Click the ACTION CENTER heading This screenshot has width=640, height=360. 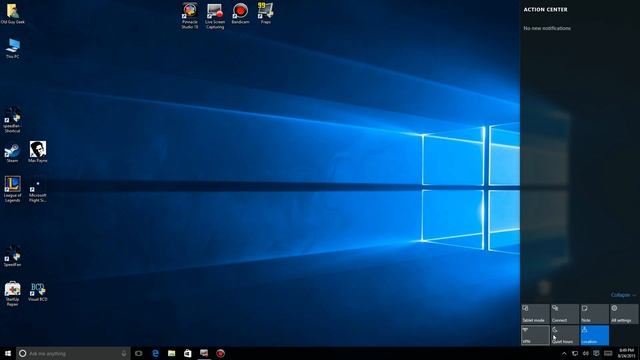[x=545, y=9]
